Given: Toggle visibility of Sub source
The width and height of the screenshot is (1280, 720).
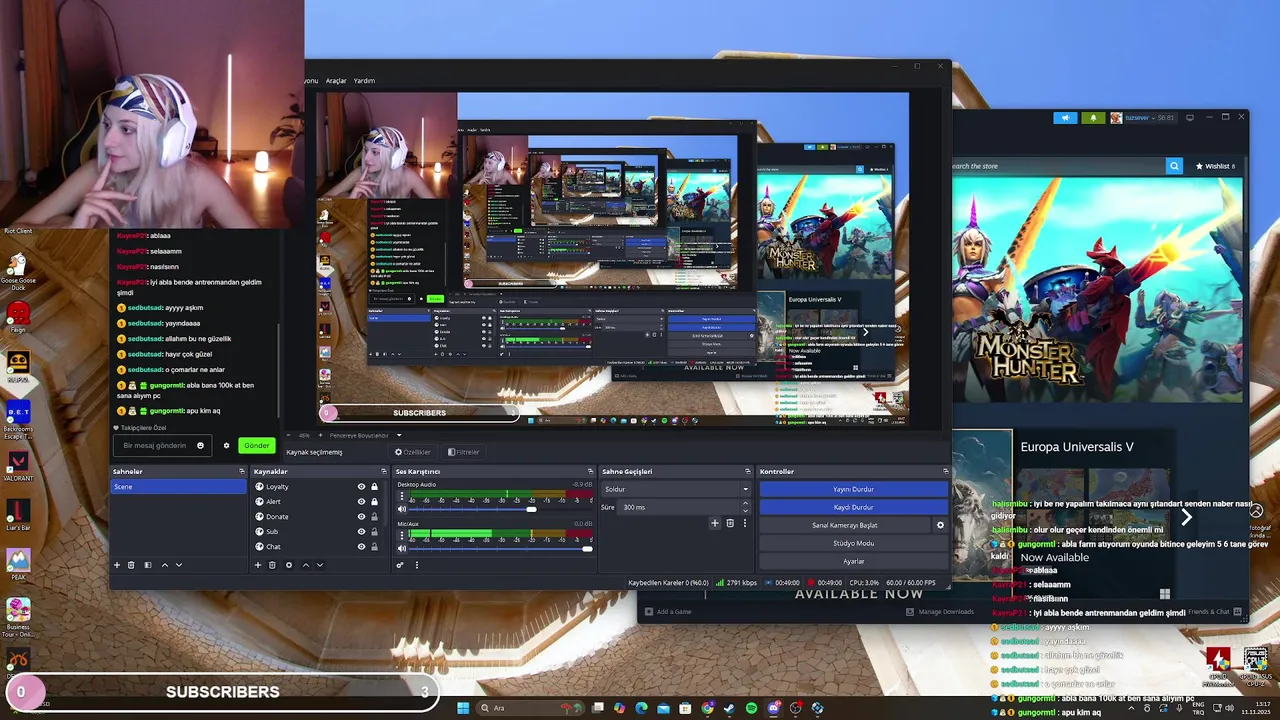Looking at the screenshot, I should [x=361, y=532].
